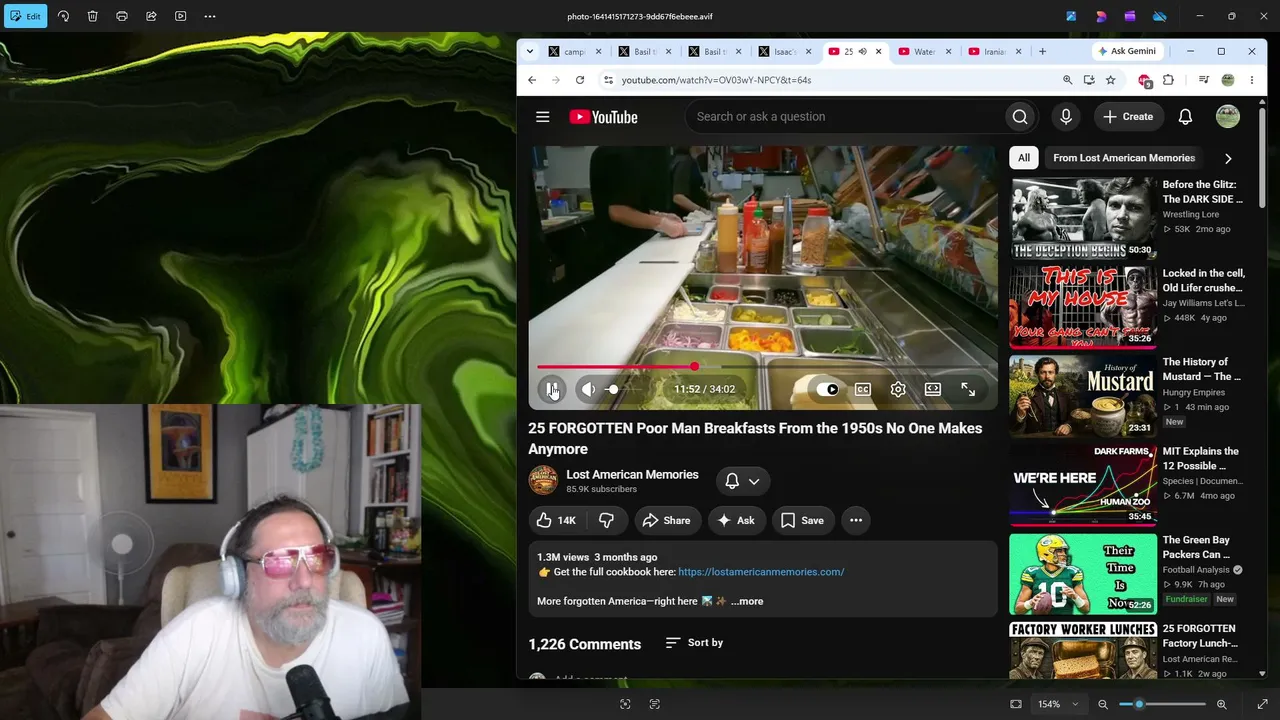The image size is (1280, 720).
Task: Start voice search with the microphone
Action: point(1066,117)
